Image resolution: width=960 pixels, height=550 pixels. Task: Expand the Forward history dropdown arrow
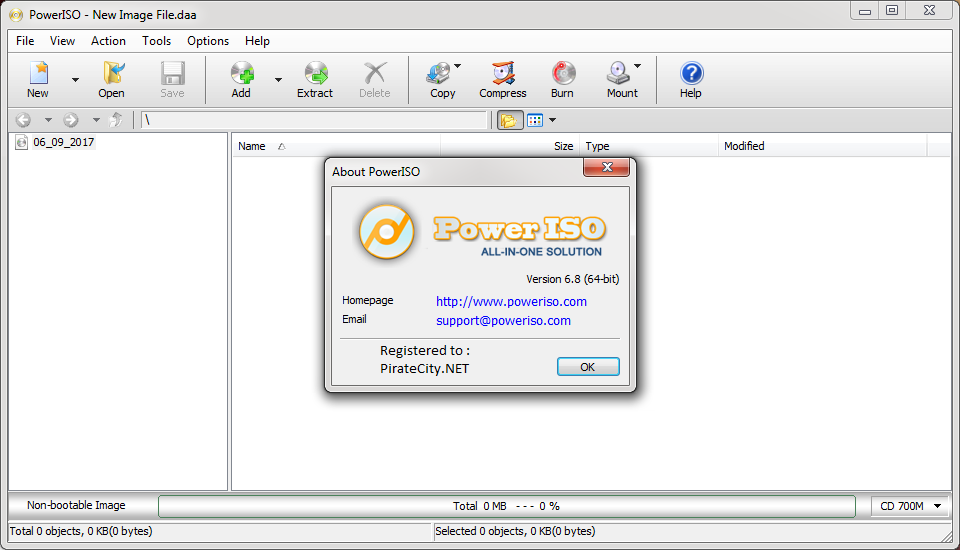(x=96, y=120)
